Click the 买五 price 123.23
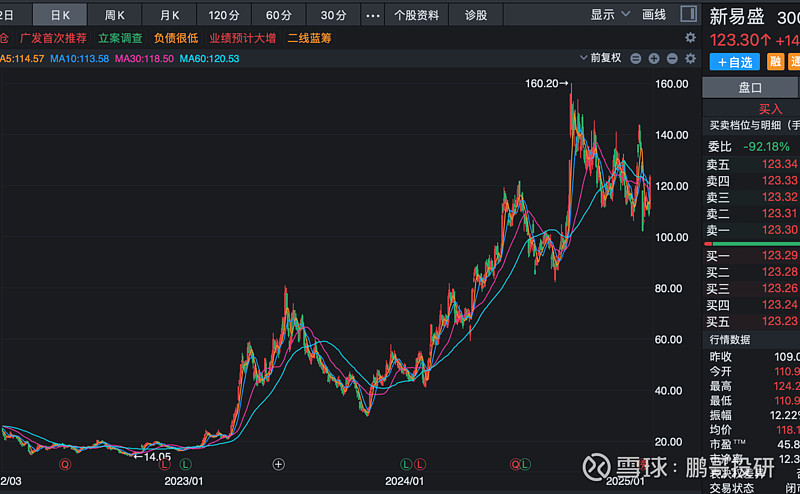This screenshot has width=800, height=494. click(x=779, y=321)
